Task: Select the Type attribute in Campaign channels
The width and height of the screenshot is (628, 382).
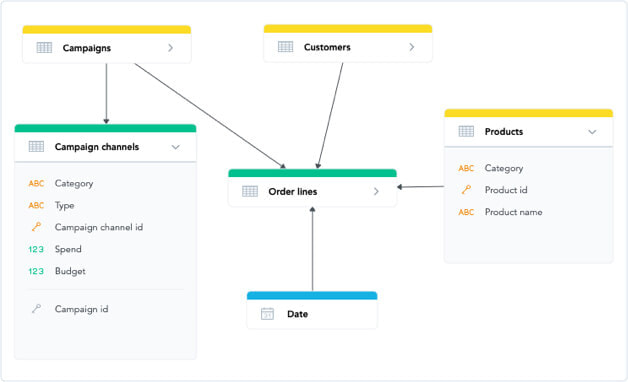Action: click(64, 205)
